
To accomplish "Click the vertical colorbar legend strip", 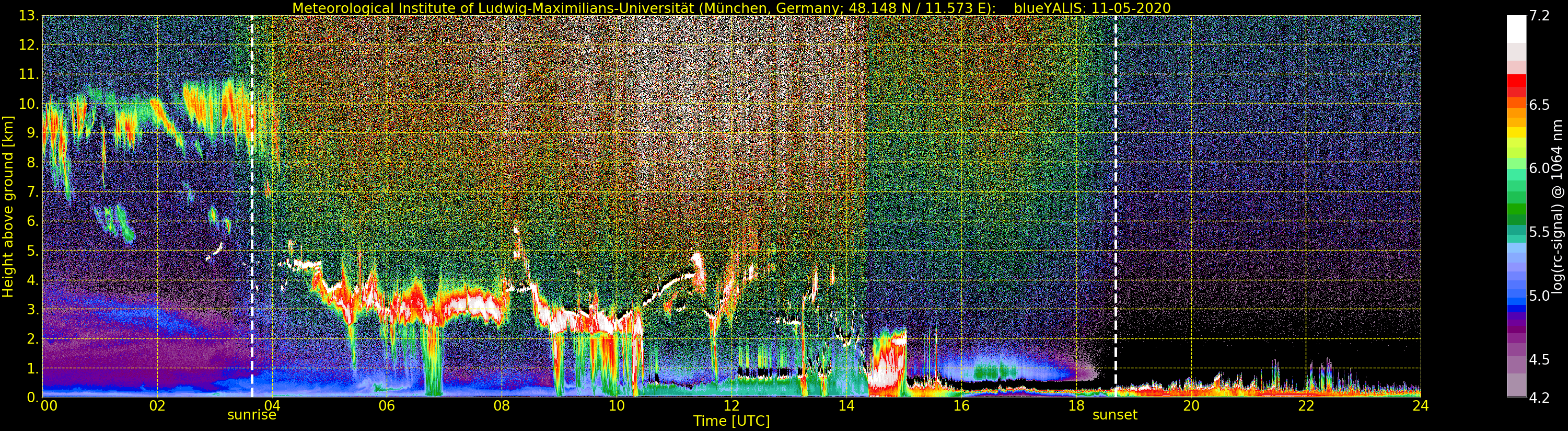I will coord(1516,206).
